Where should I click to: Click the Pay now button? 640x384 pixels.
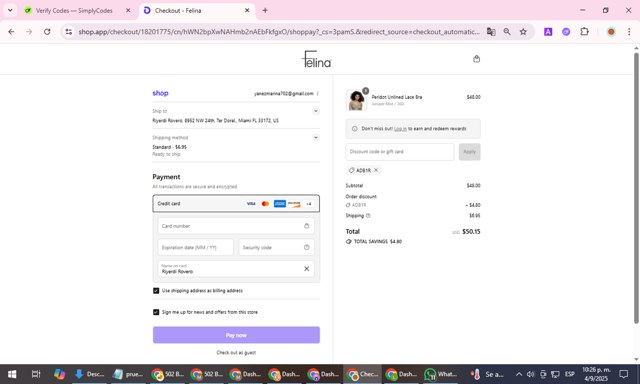pos(236,335)
